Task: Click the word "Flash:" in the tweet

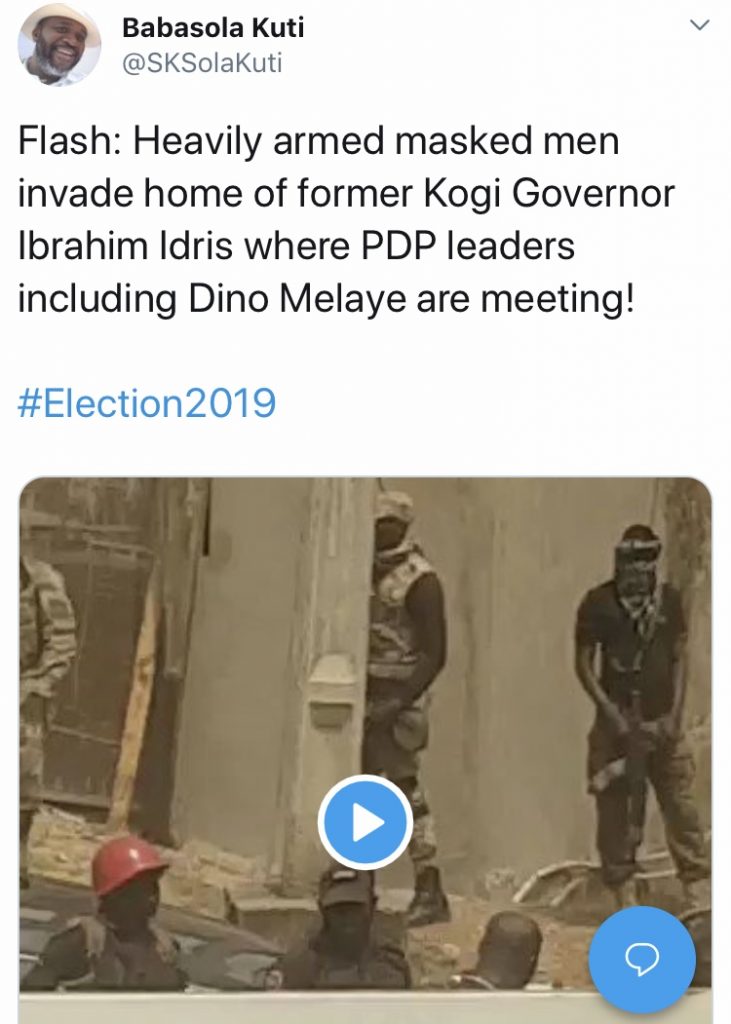Action: 70,142
